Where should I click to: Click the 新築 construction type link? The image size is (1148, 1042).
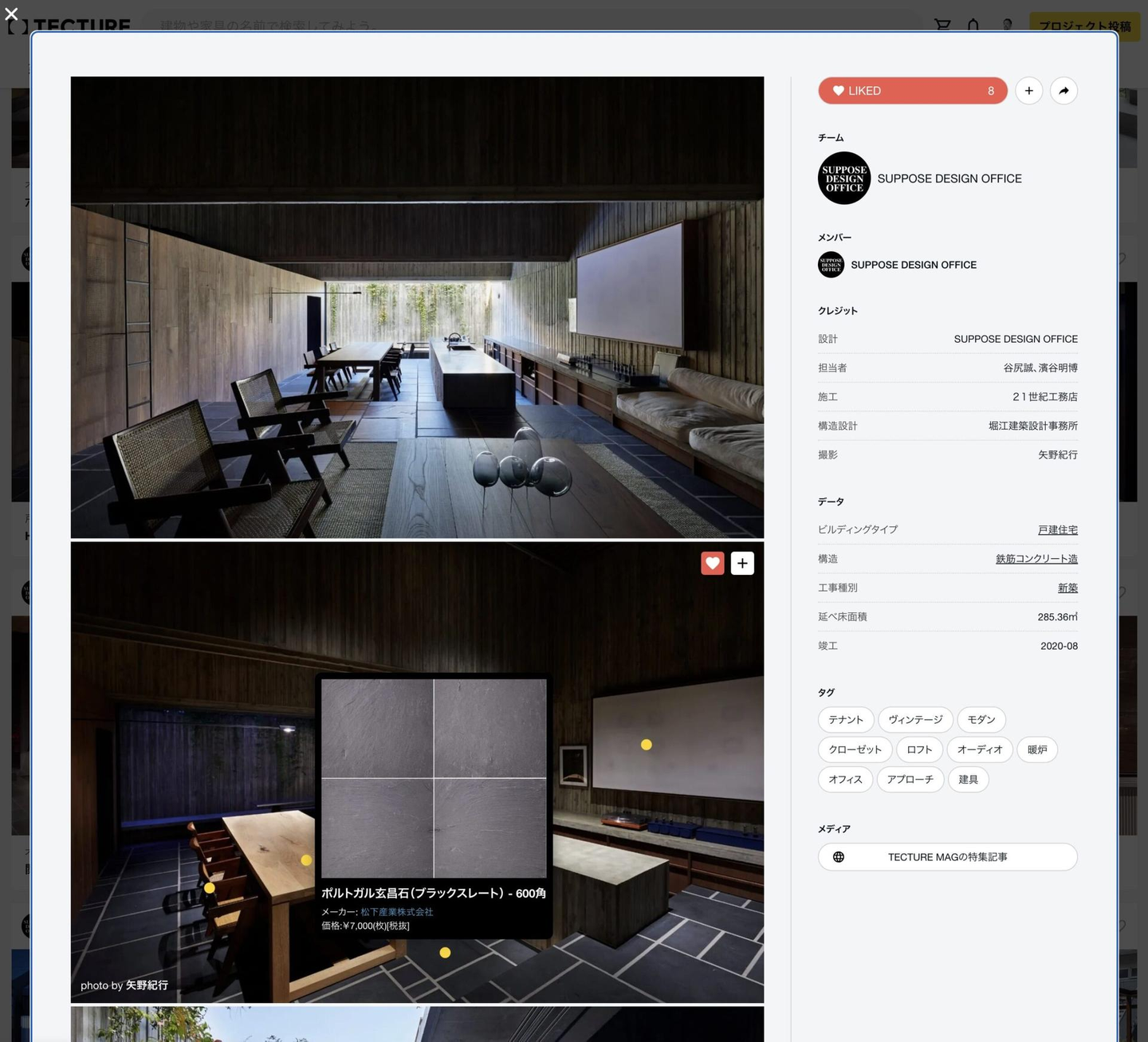[1067, 588]
